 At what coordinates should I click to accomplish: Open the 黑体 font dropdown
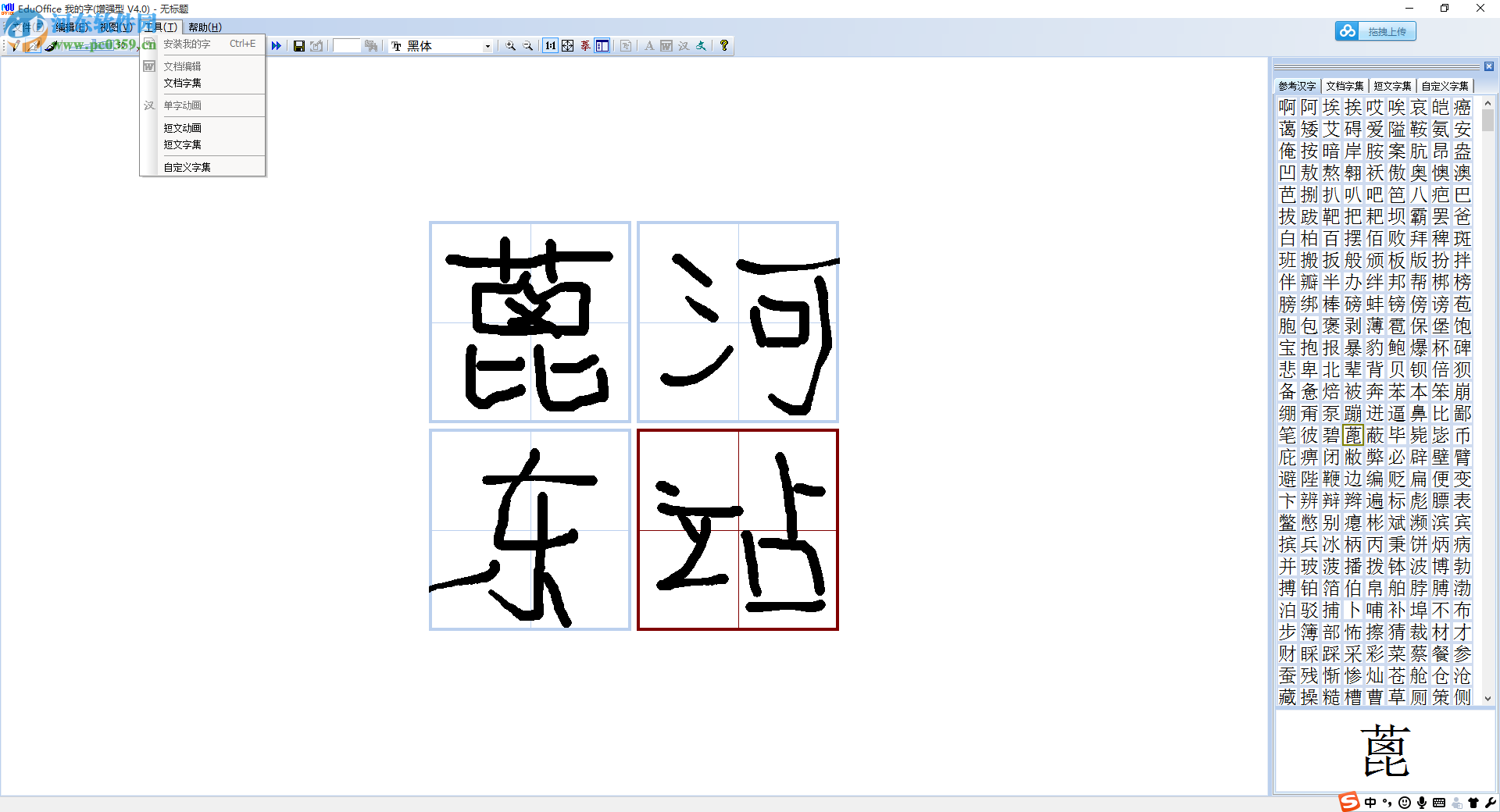[487, 46]
